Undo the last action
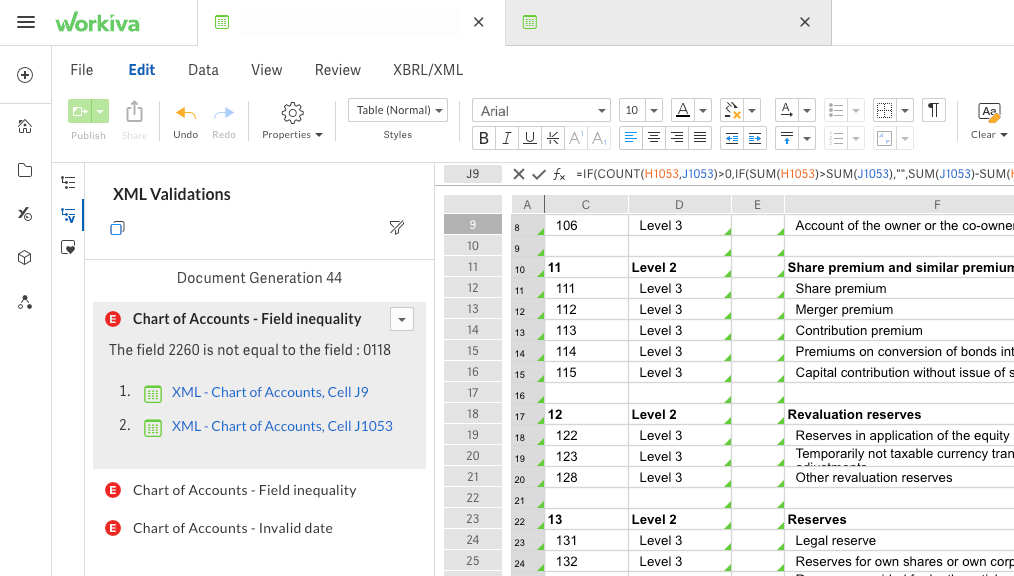The width and height of the screenshot is (1014, 576). click(x=186, y=113)
